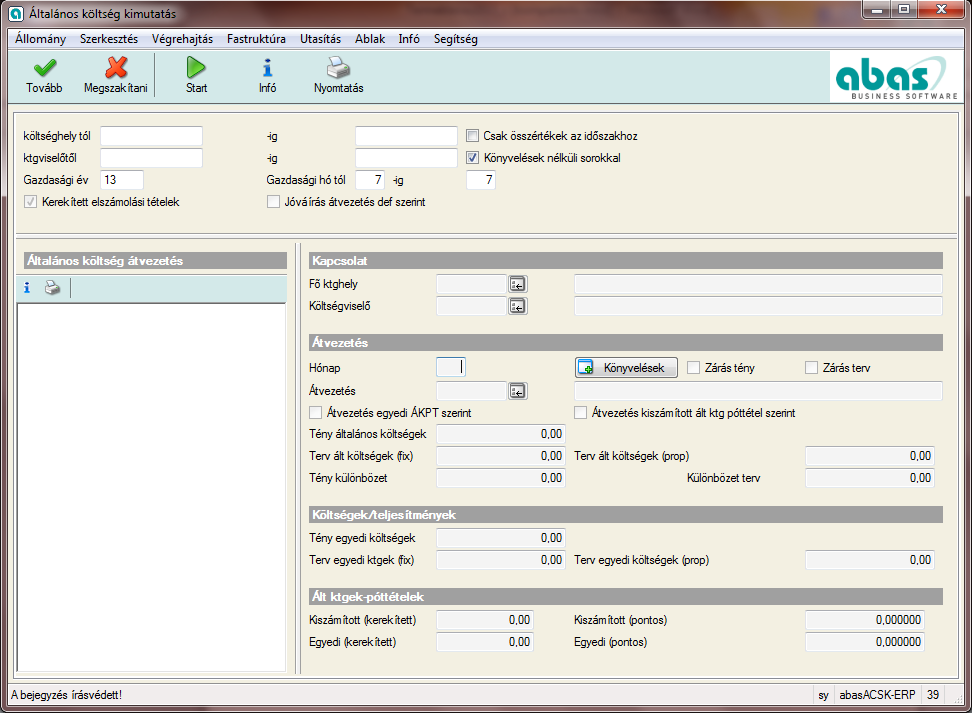Click the Tény különbözet value field
The image size is (972, 713).
pos(501,478)
